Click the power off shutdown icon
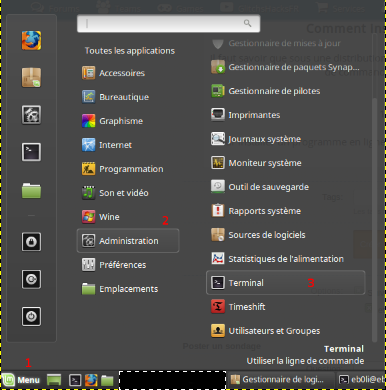Screen dimensions: 386x390 [x=31, y=316]
